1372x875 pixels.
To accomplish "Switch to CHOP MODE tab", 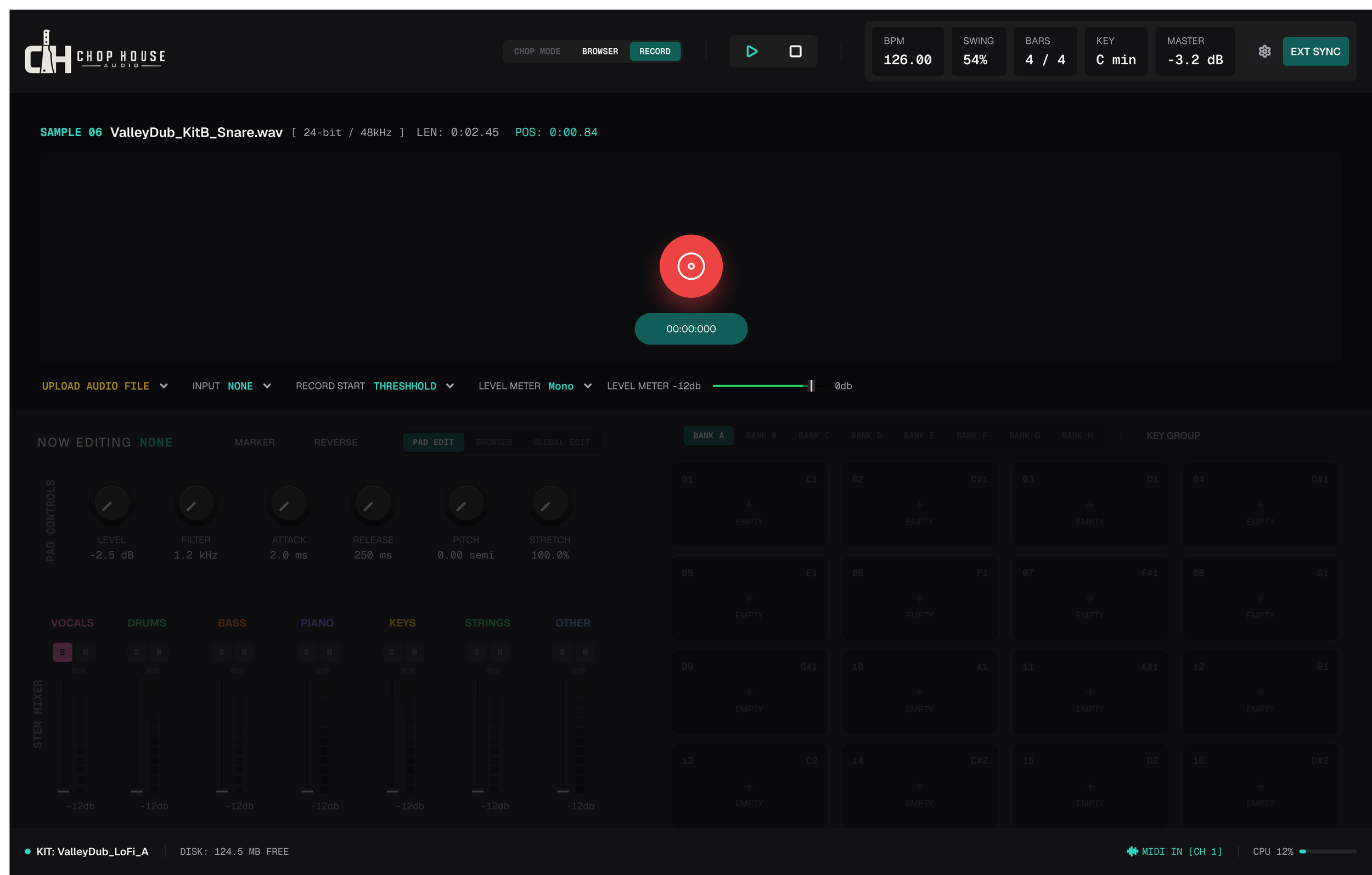I will pos(537,51).
